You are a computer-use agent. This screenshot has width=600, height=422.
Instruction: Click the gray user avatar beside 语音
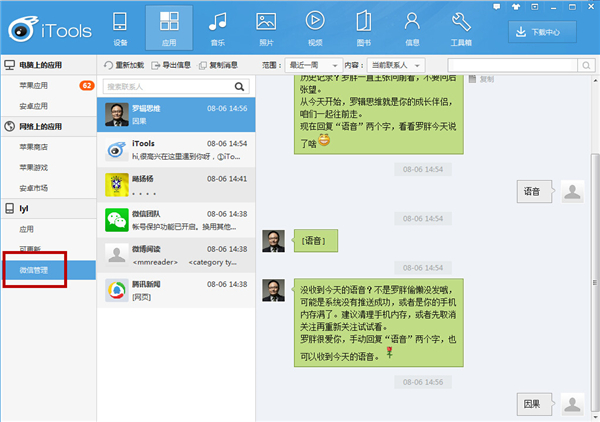pyautogui.click(x=572, y=191)
